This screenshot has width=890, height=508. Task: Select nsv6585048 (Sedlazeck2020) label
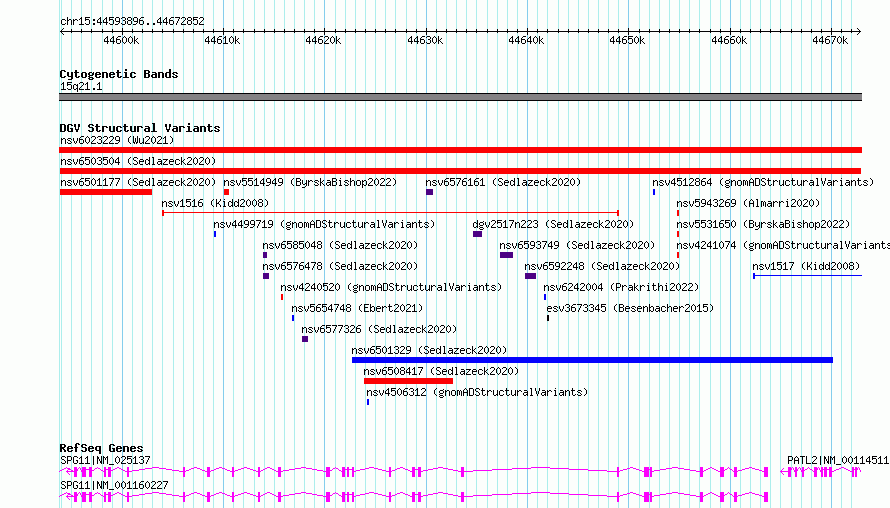click(340, 245)
